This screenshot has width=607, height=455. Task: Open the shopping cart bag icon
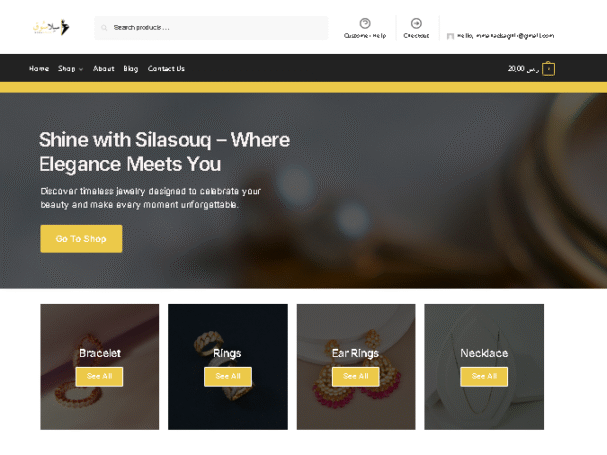click(548, 69)
